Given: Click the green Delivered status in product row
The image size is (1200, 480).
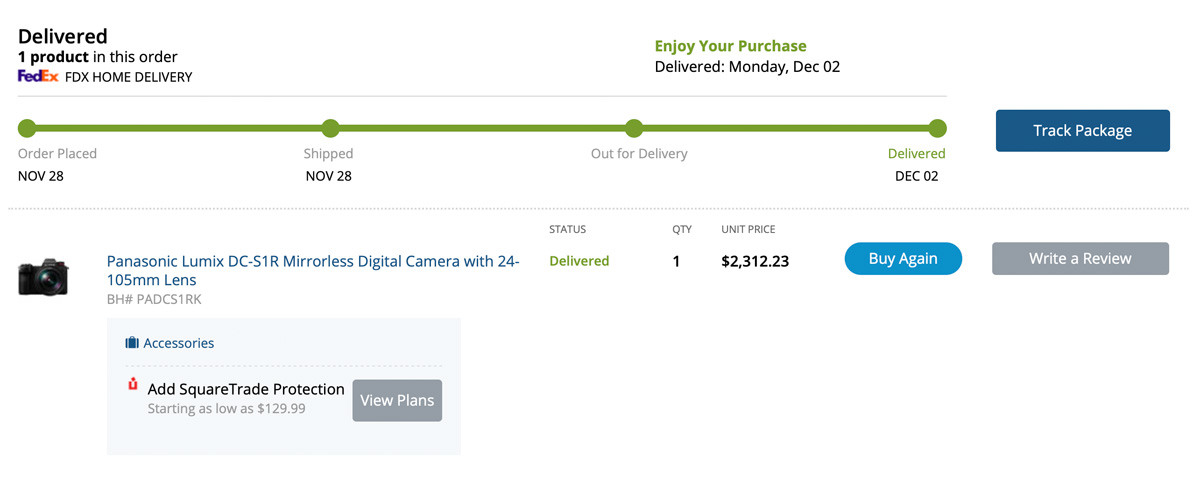Looking at the screenshot, I should point(579,261).
